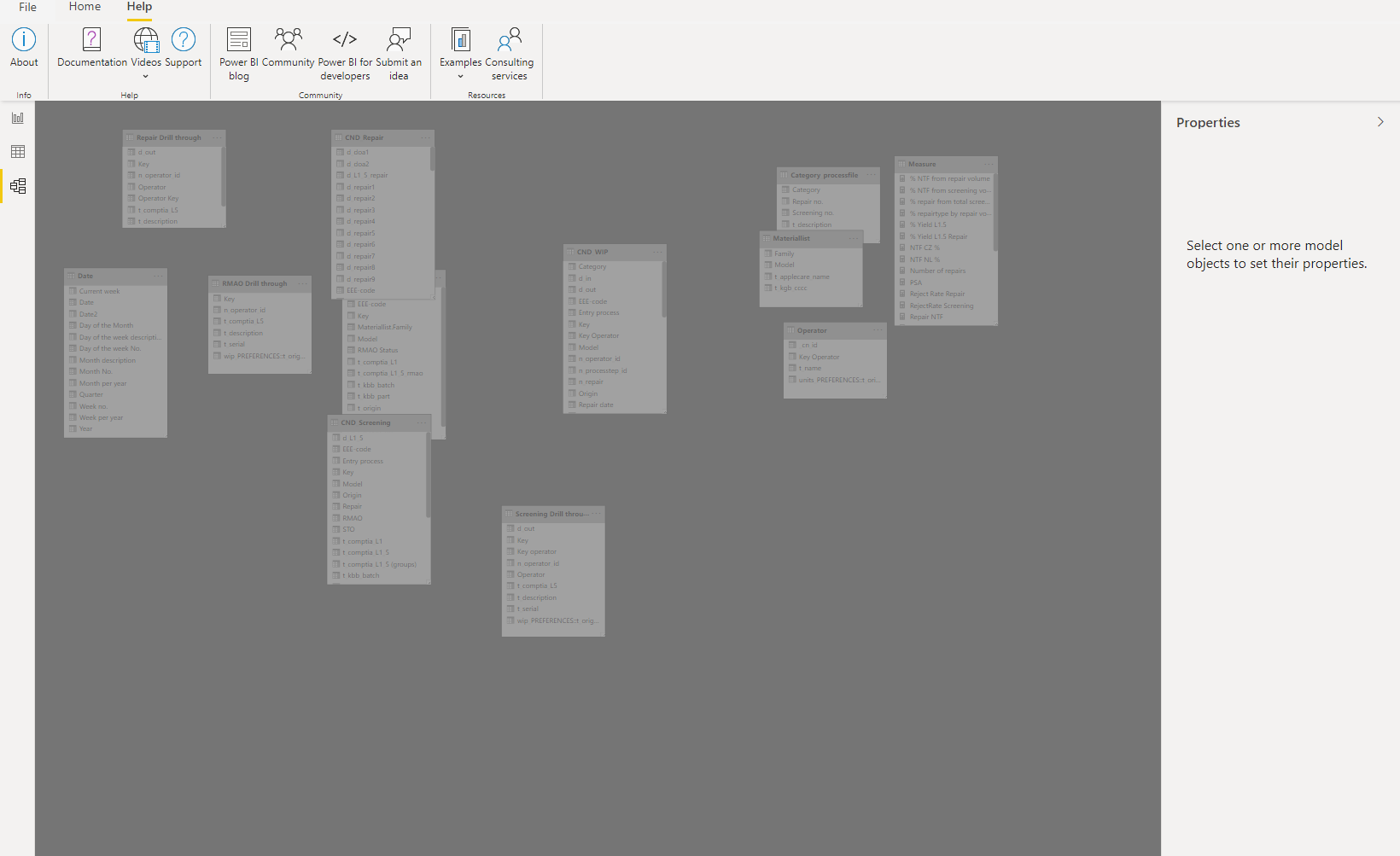The width and height of the screenshot is (1400, 856).
Task: Open the Community forum icon
Action: pos(289,39)
